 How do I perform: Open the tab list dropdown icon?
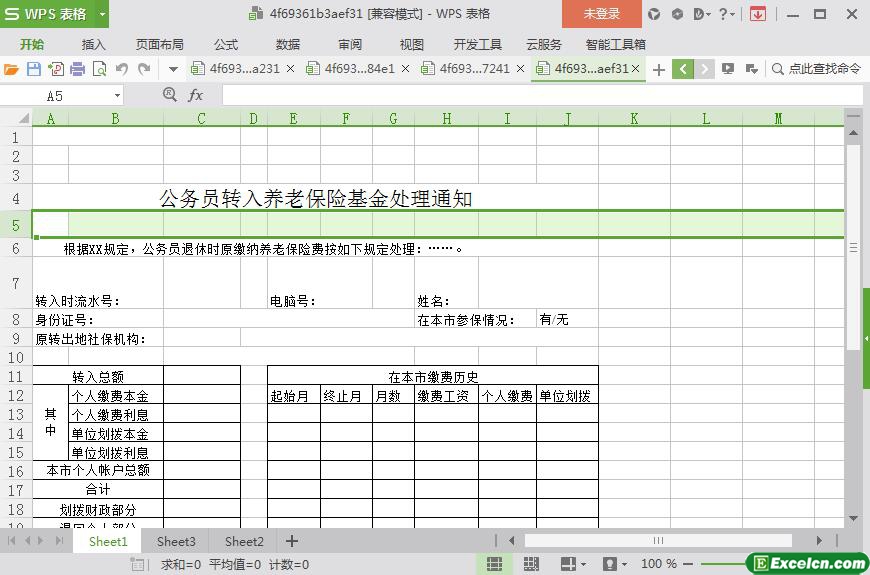pyautogui.click(x=752, y=69)
